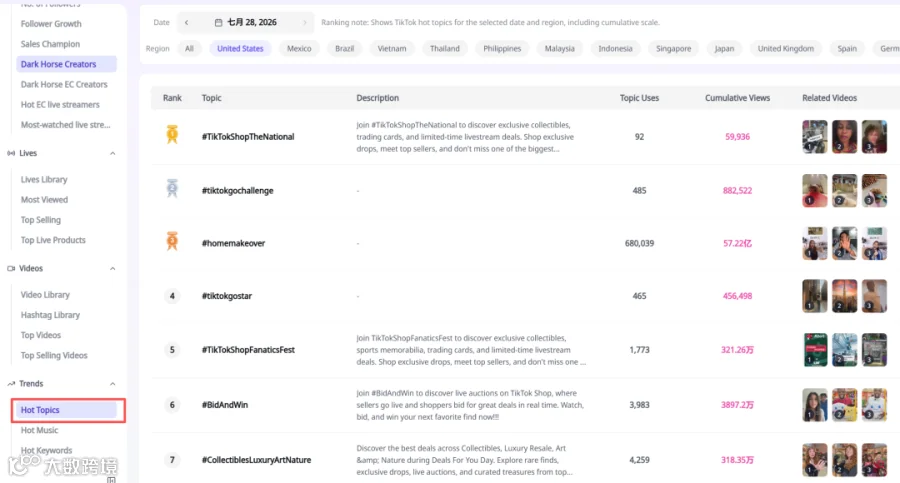Select the Singapore region filter
900x483 pixels.
[673, 49]
